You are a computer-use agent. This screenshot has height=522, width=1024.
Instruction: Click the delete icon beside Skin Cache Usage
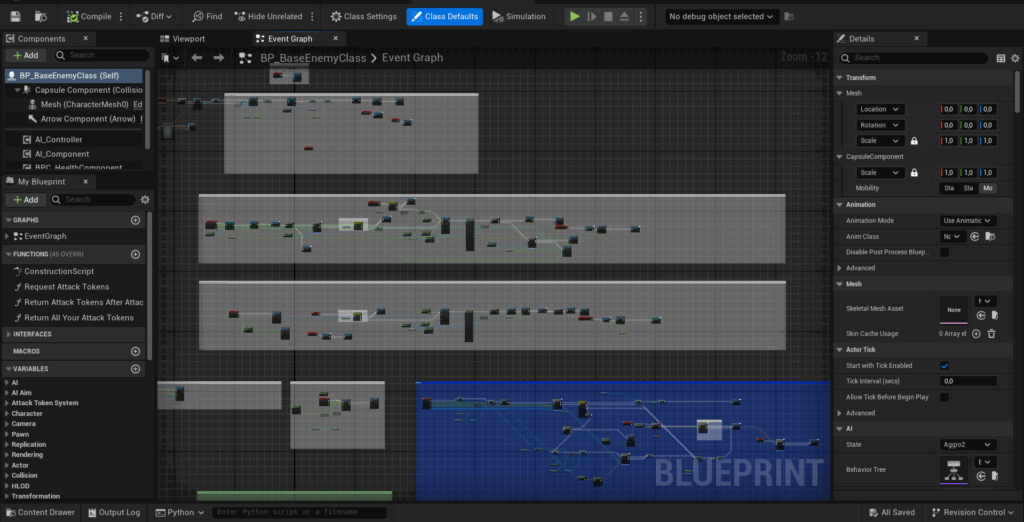click(991, 333)
